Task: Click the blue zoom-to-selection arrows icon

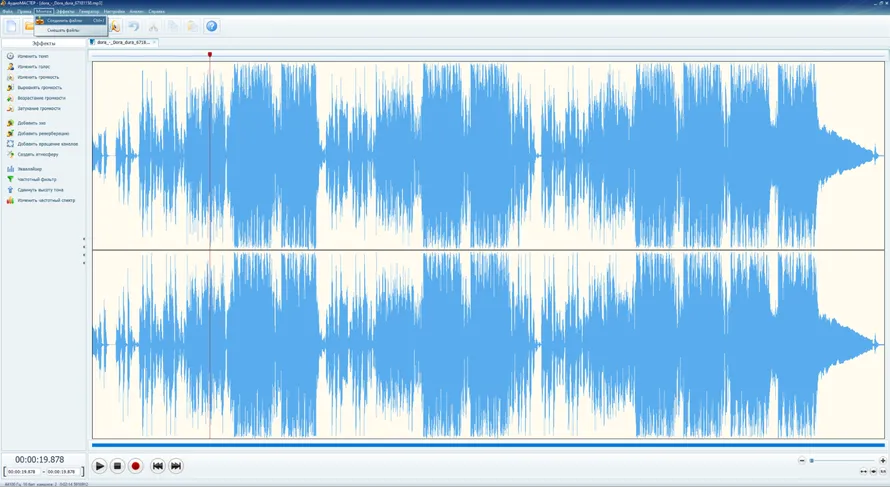Action: [874, 471]
